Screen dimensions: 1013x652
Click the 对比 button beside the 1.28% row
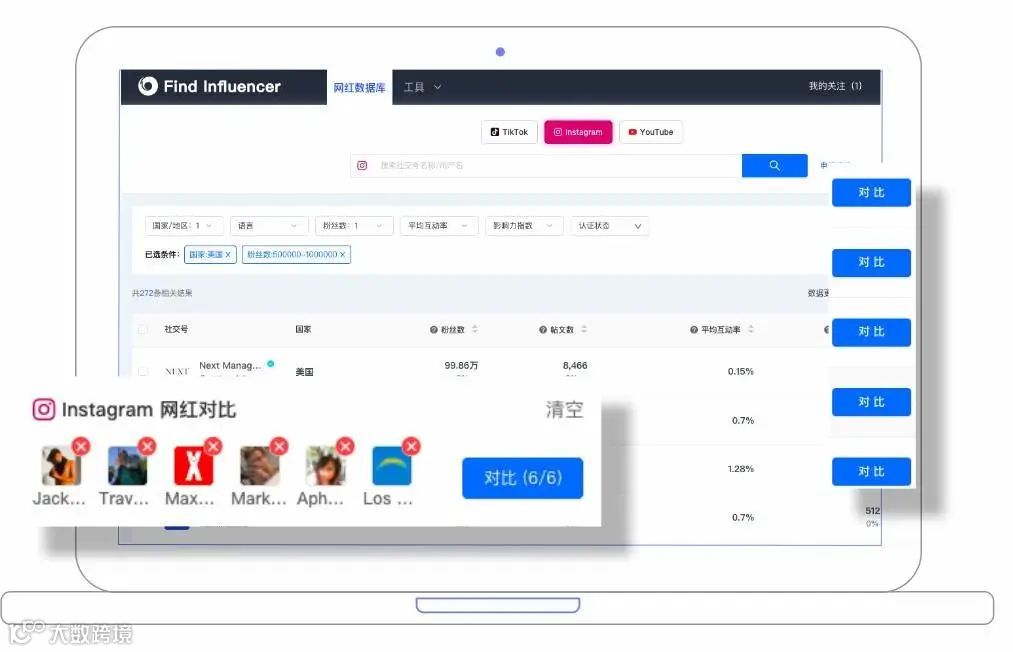[871, 471]
